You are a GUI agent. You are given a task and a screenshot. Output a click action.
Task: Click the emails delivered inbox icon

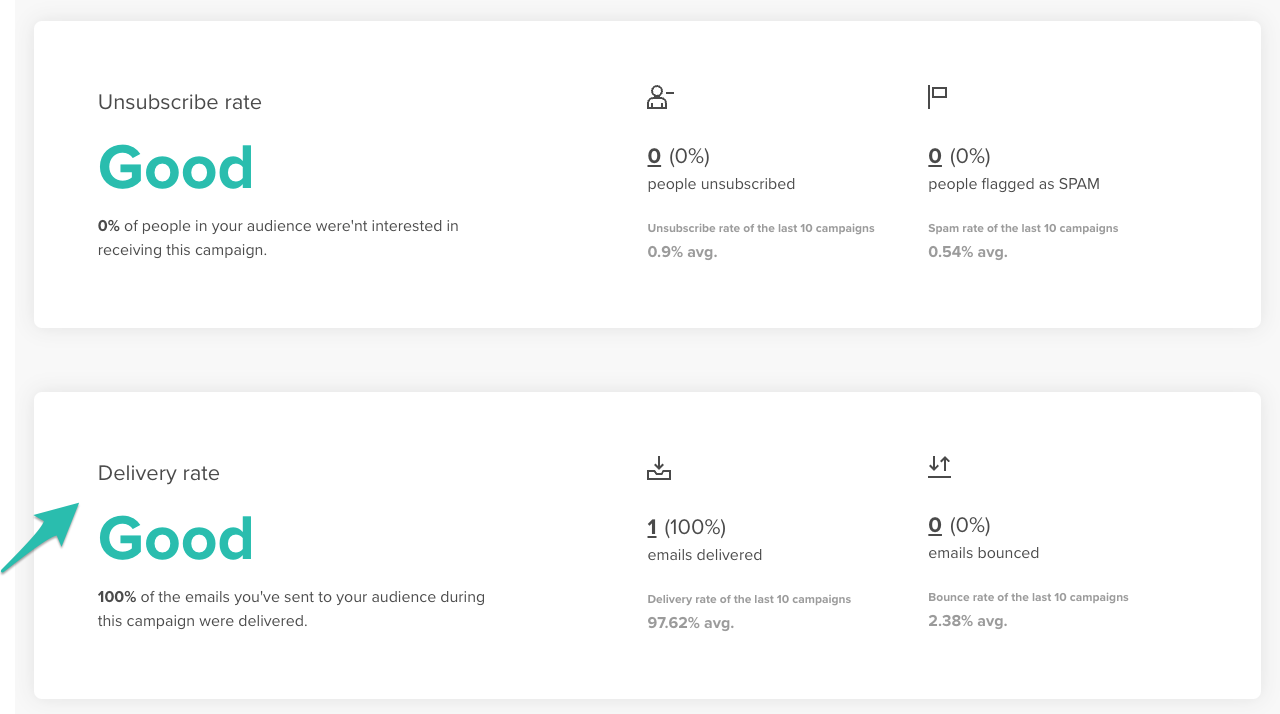659,468
